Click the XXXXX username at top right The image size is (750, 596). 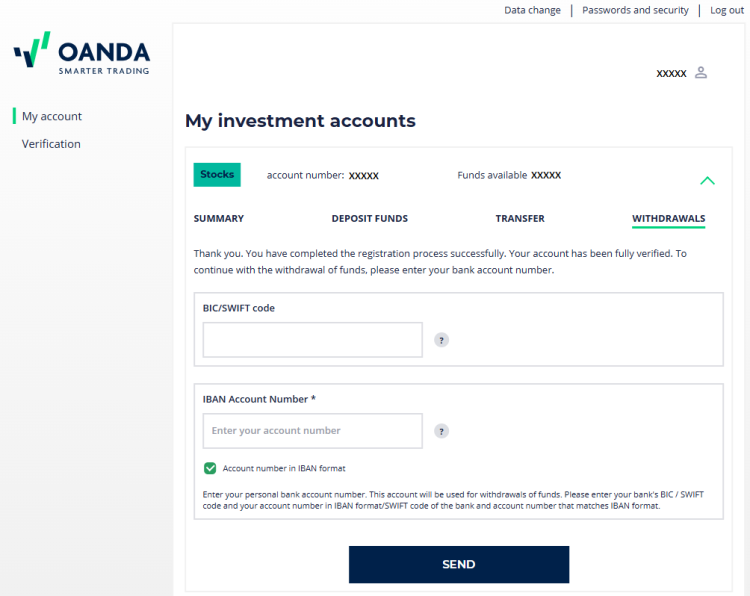coord(671,74)
